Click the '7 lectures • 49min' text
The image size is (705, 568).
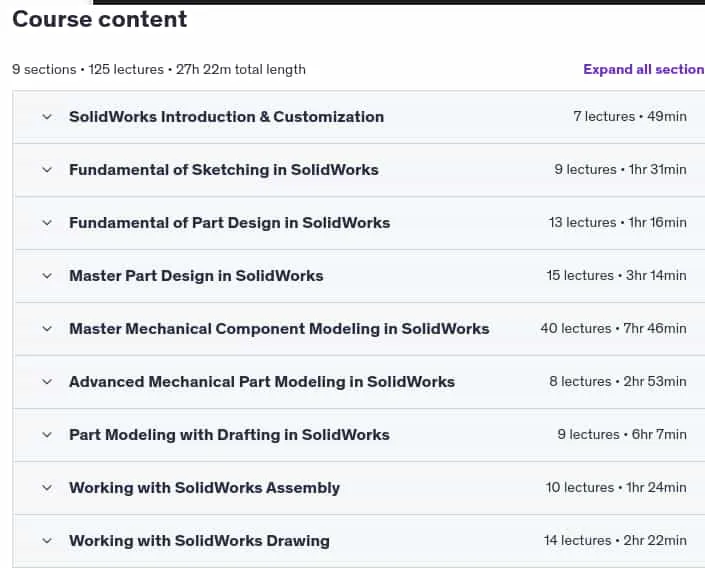630,117
